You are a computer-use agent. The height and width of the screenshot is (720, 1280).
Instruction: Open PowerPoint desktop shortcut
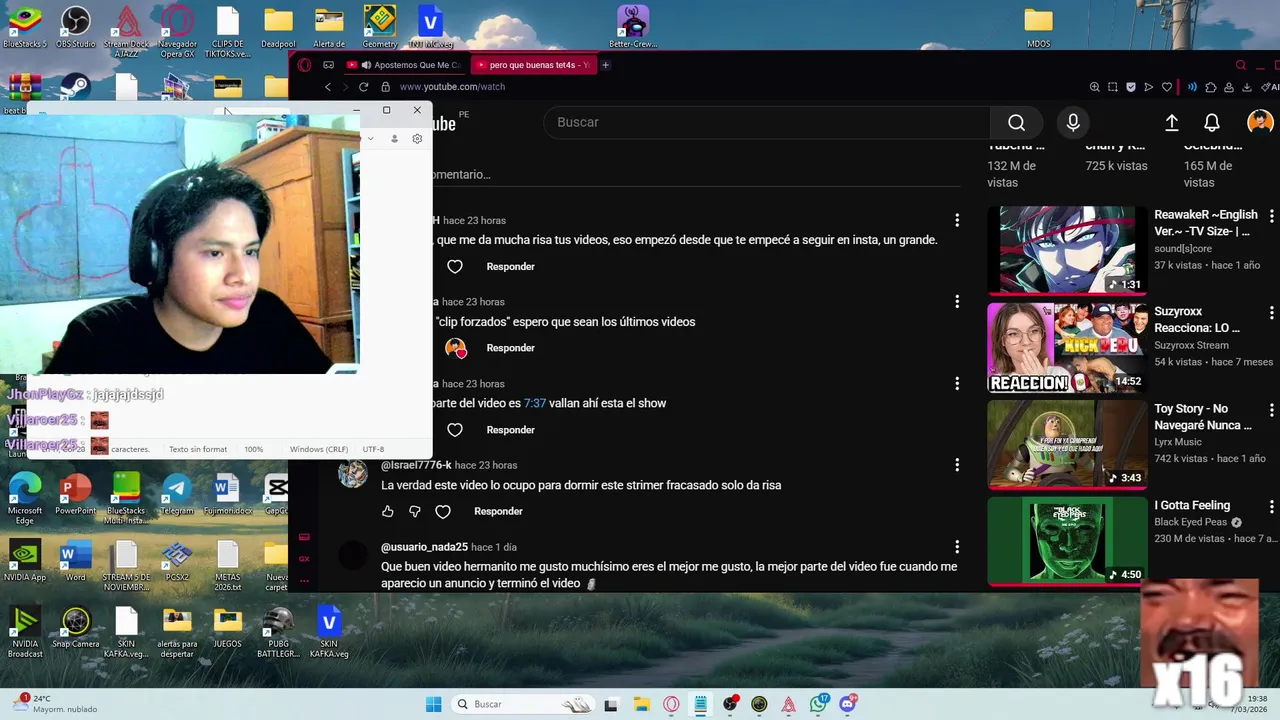click(76, 494)
